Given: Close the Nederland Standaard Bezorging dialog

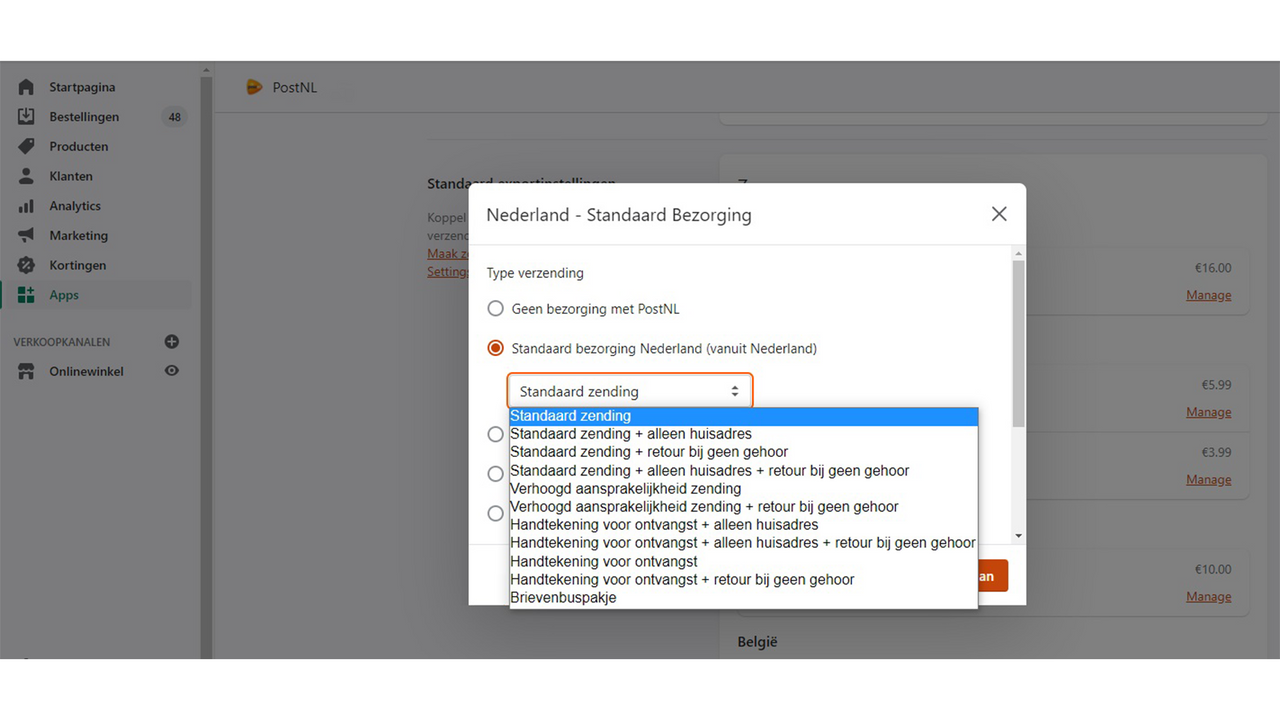Looking at the screenshot, I should pyautogui.click(x=999, y=214).
